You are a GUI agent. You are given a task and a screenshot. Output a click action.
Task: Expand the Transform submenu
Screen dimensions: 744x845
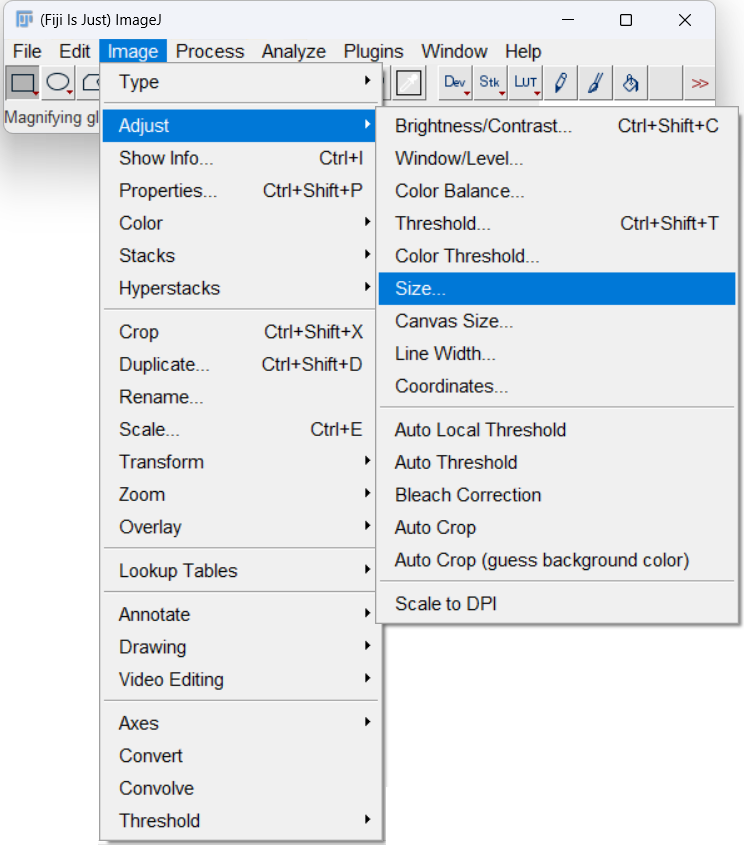click(240, 462)
